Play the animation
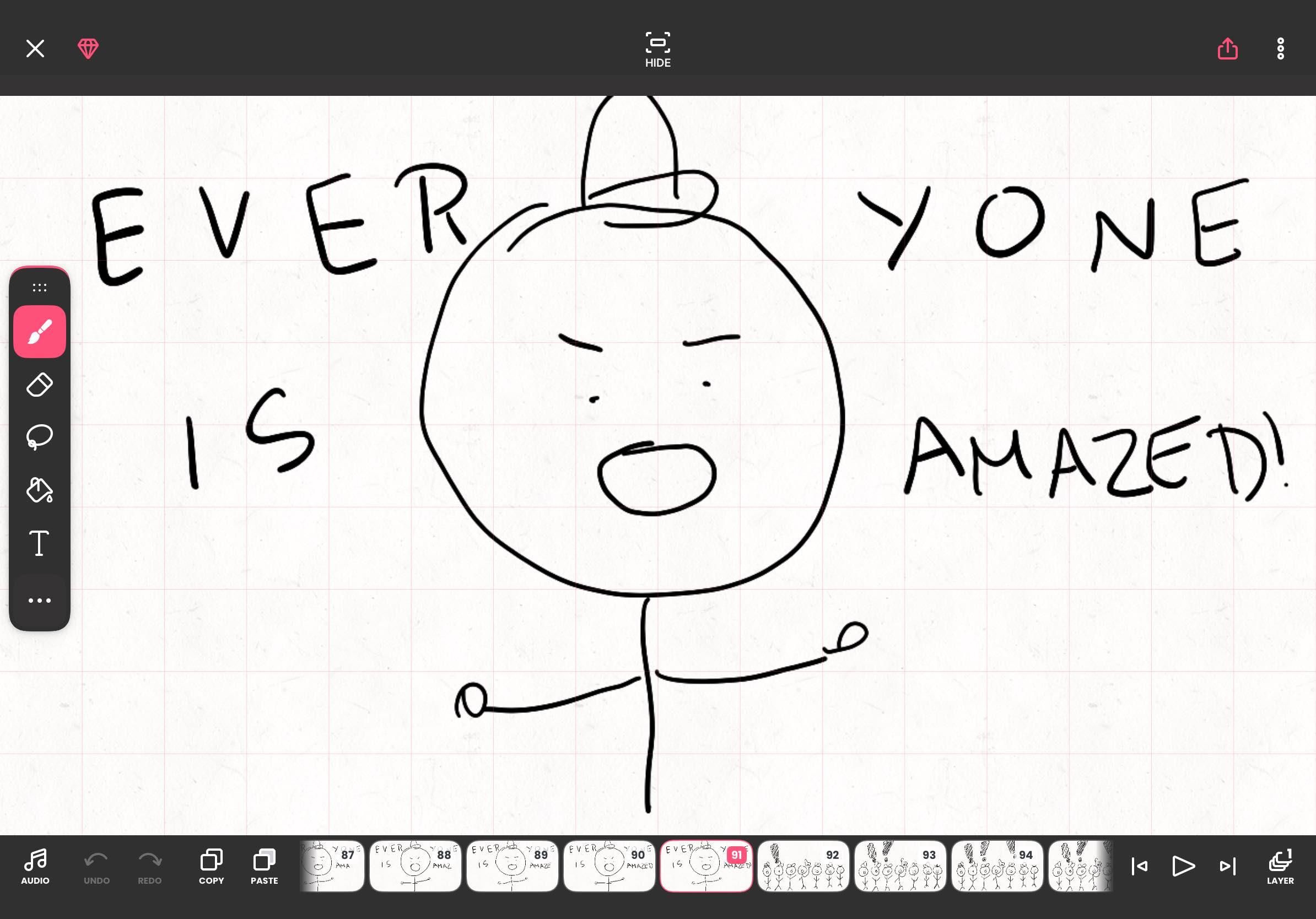This screenshot has width=1316, height=919. (1183, 866)
